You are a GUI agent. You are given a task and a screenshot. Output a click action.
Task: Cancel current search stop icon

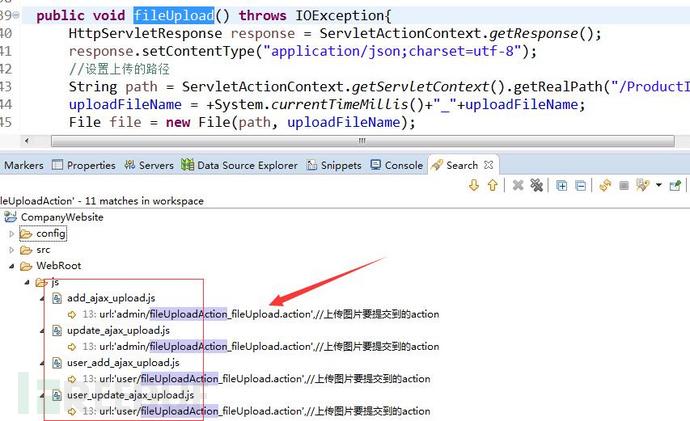(624, 186)
